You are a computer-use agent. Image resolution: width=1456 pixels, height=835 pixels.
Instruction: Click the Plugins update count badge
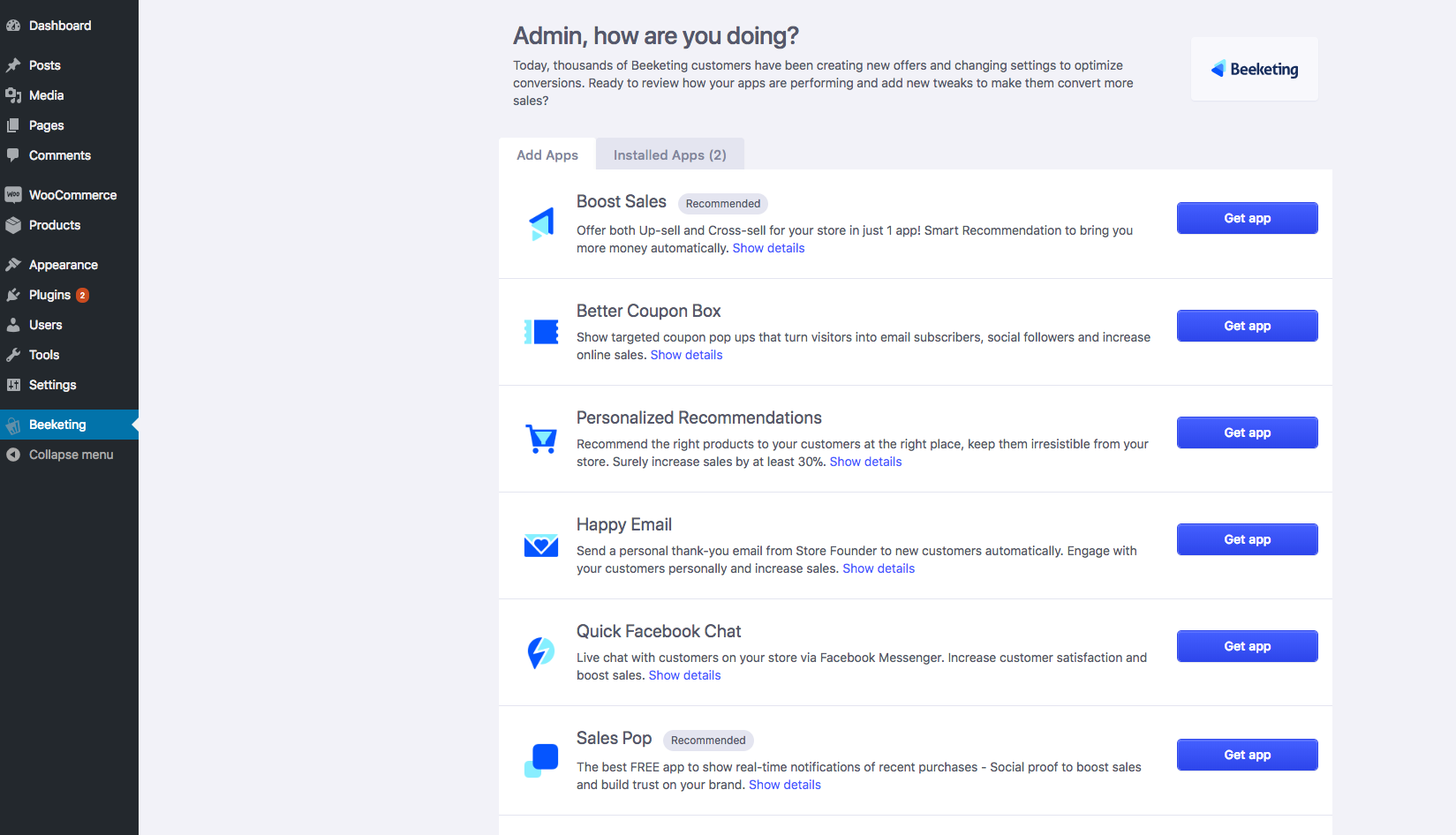tap(82, 296)
